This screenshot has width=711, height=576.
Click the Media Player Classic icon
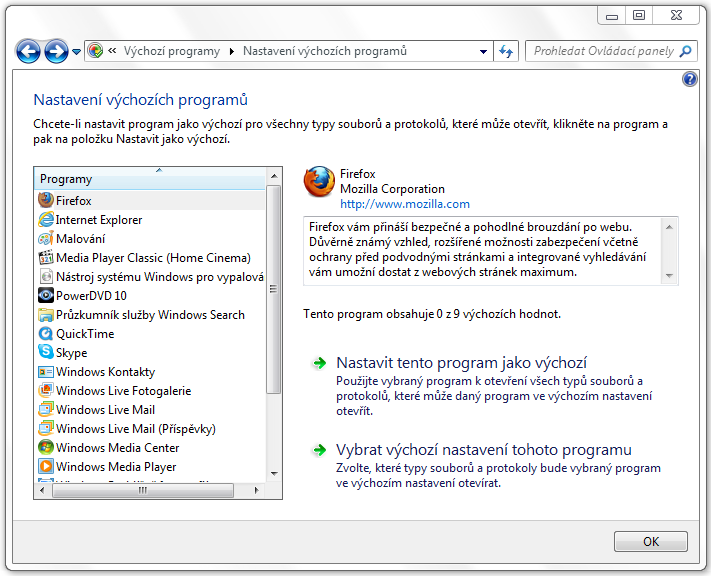[x=46, y=258]
